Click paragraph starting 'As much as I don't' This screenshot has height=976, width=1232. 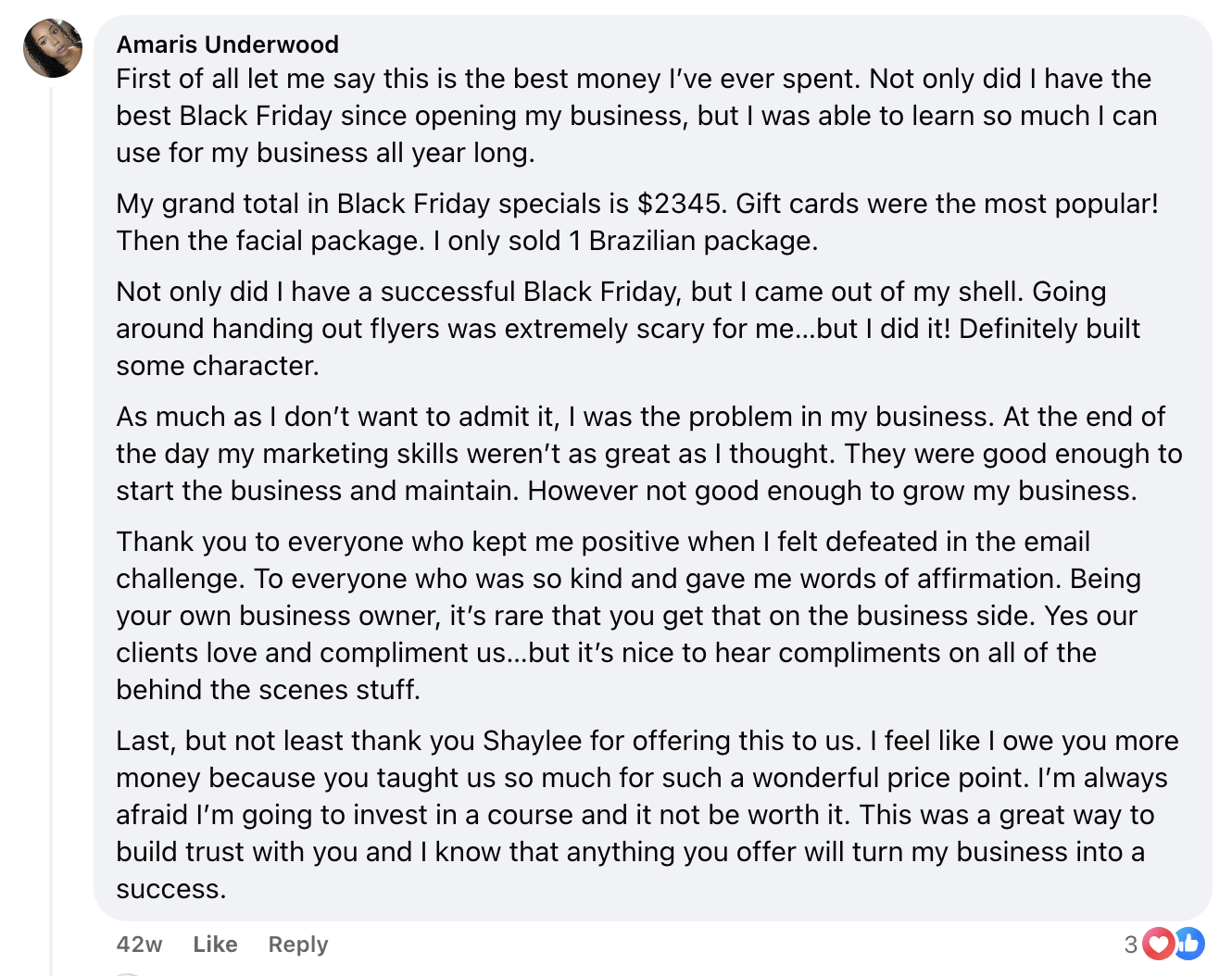coord(649,454)
